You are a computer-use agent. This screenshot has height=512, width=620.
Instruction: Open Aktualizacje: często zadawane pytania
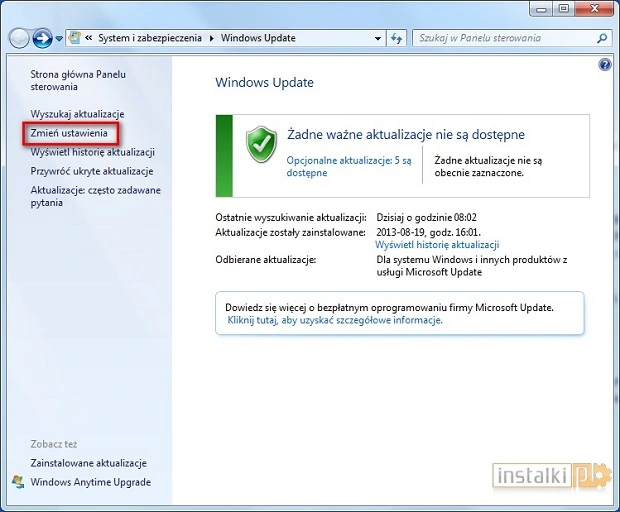point(96,196)
